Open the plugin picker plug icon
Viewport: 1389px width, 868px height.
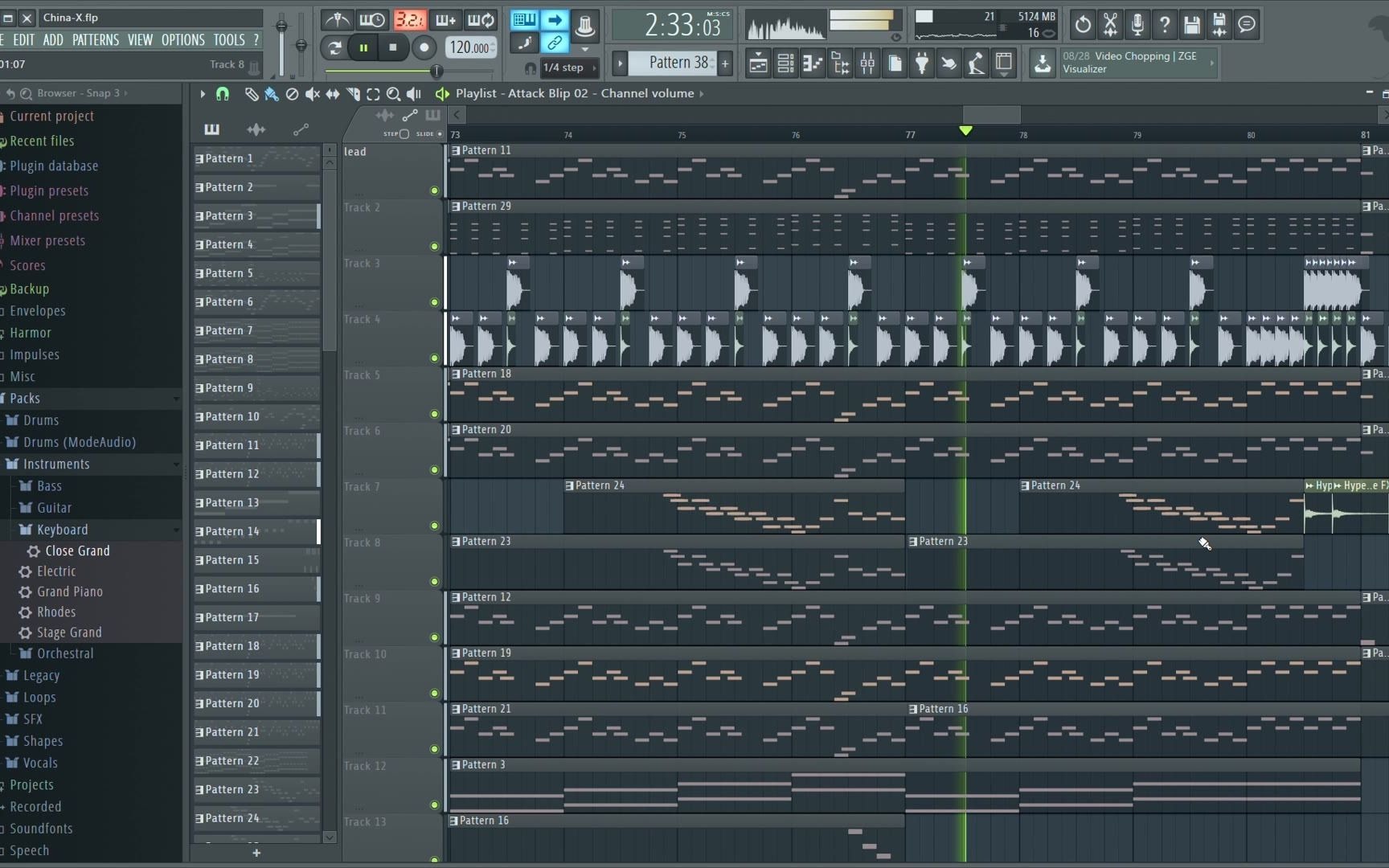pos(922,63)
